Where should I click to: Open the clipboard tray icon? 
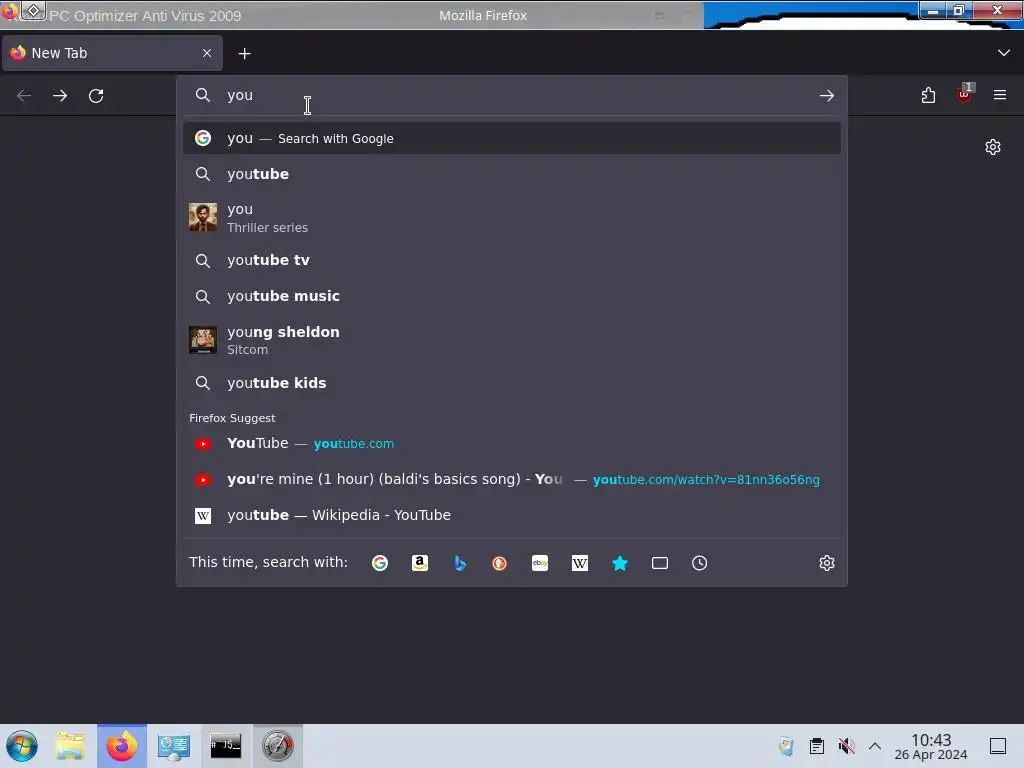816,746
